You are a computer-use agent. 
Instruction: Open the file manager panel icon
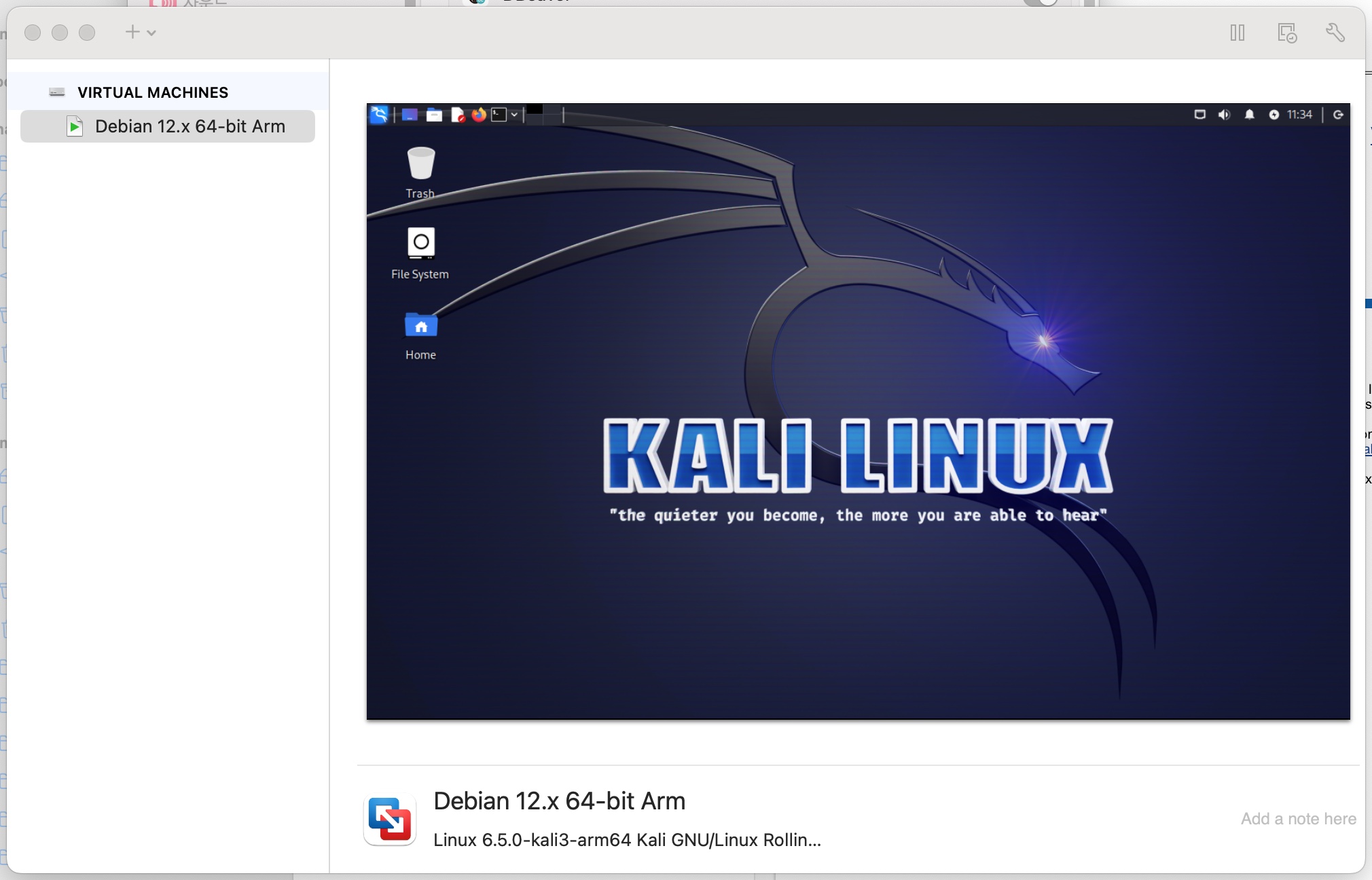click(434, 115)
